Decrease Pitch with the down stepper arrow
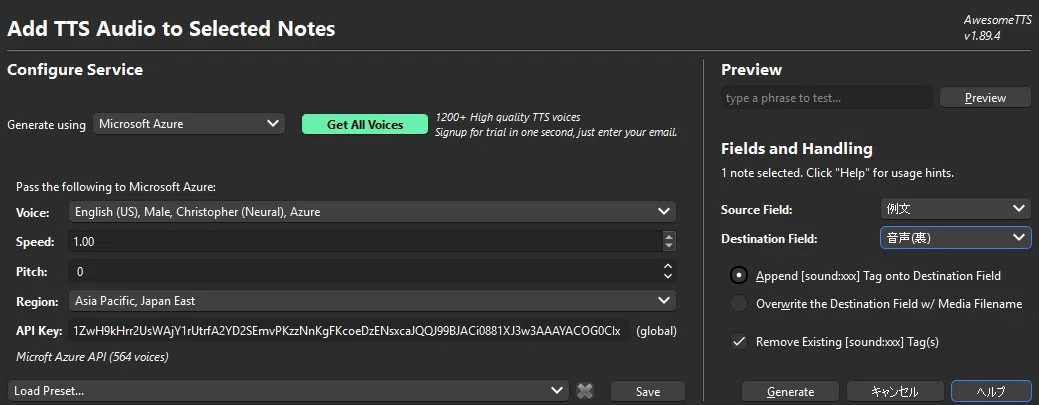The width and height of the screenshot is (1039, 405). tap(669, 276)
